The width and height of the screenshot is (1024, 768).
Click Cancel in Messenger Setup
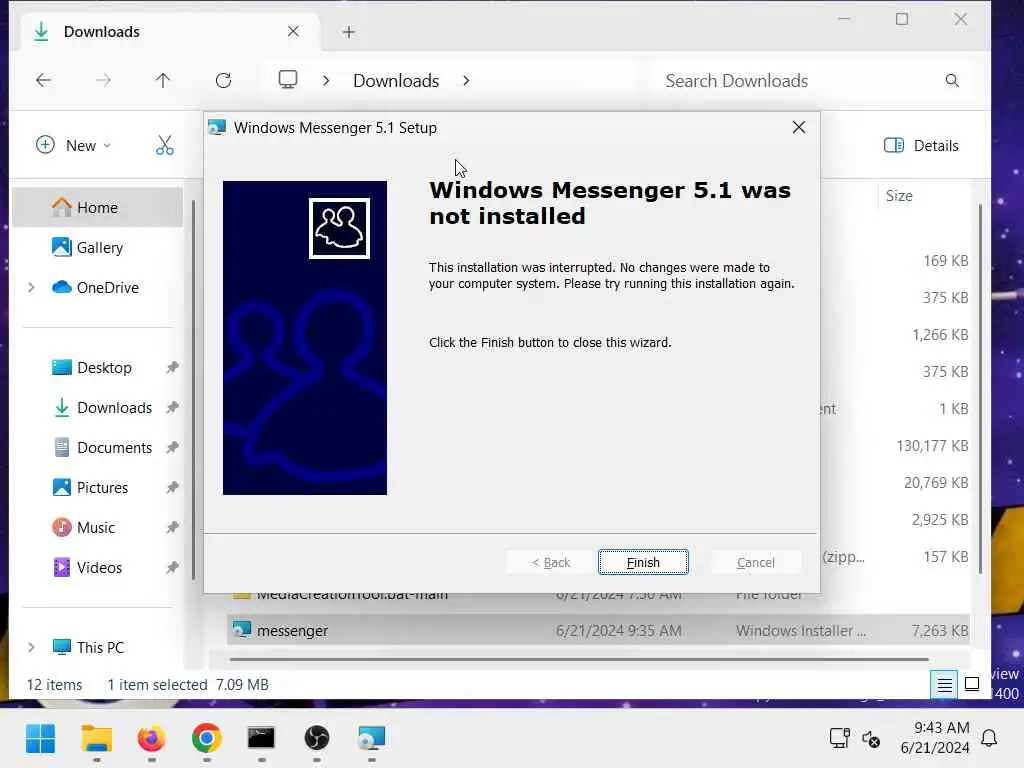[x=756, y=562]
